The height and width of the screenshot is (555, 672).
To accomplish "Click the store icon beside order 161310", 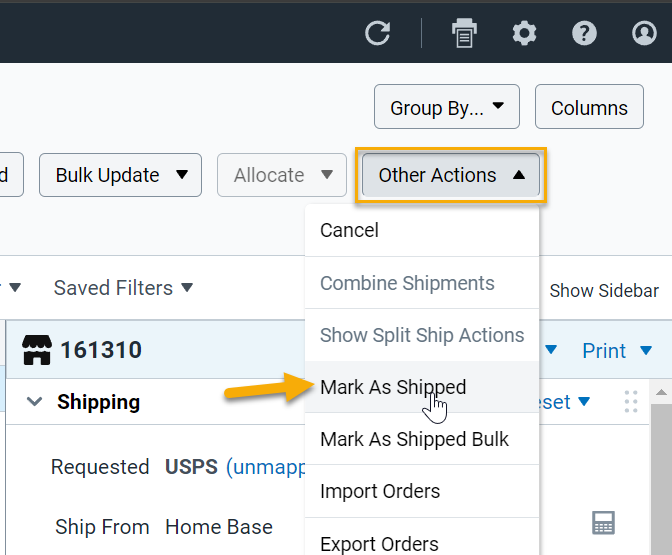I will (36, 350).
